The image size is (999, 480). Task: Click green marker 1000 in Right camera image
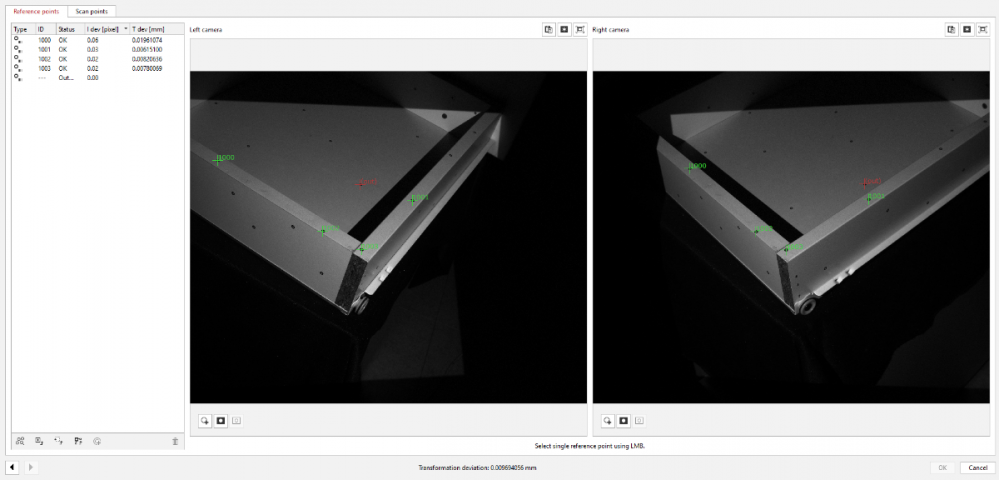click(689, 168)
